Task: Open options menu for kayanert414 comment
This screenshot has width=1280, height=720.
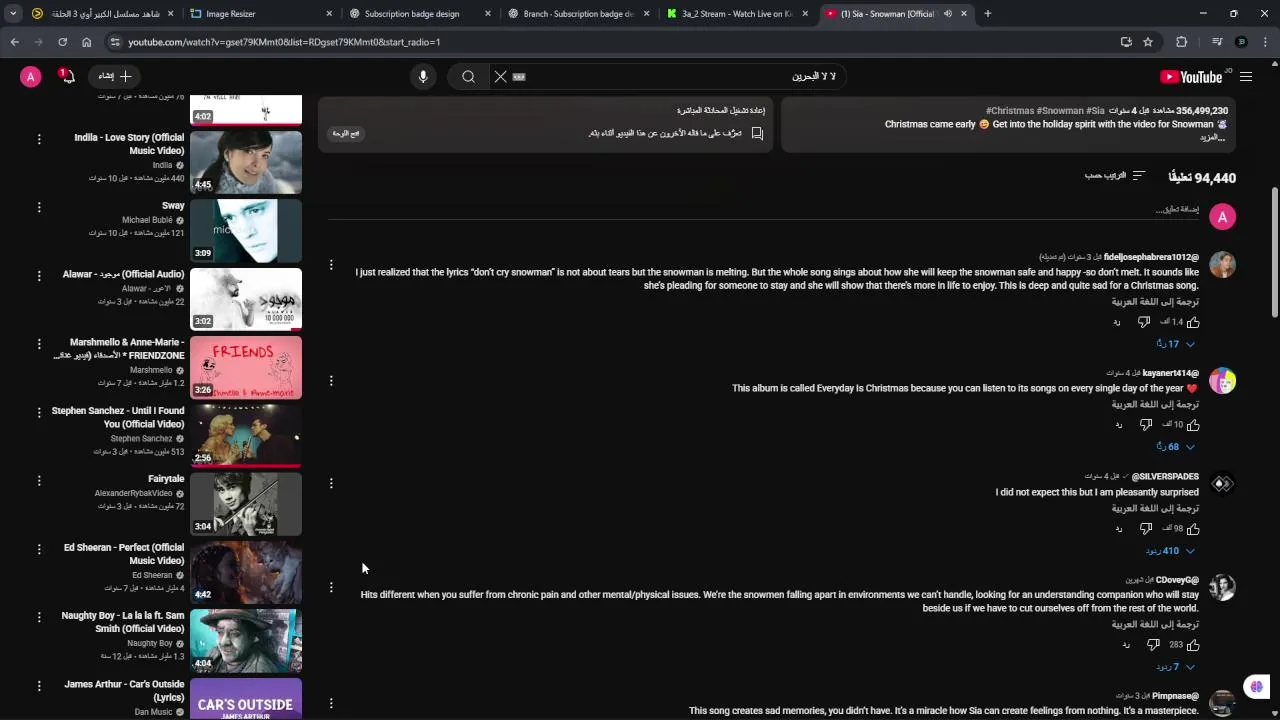Action: 331,380
